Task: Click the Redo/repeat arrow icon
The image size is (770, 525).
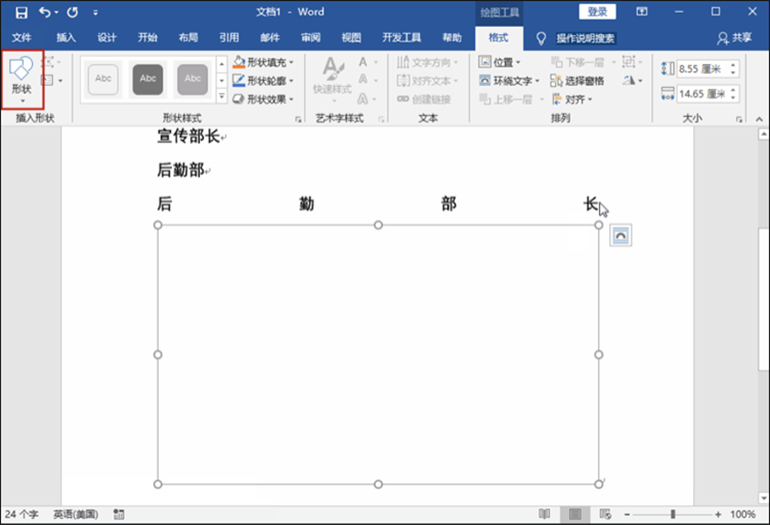Action: 73,12
